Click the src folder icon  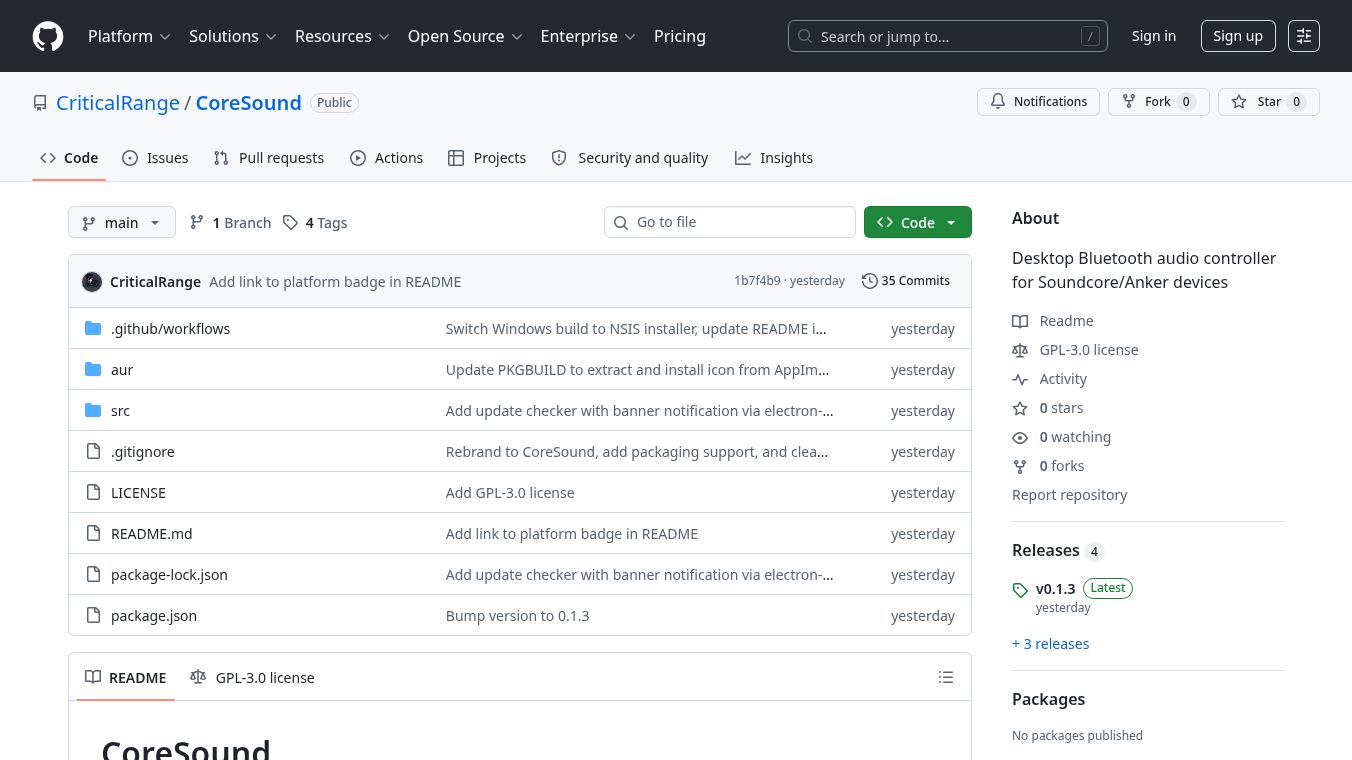[93, 410]
